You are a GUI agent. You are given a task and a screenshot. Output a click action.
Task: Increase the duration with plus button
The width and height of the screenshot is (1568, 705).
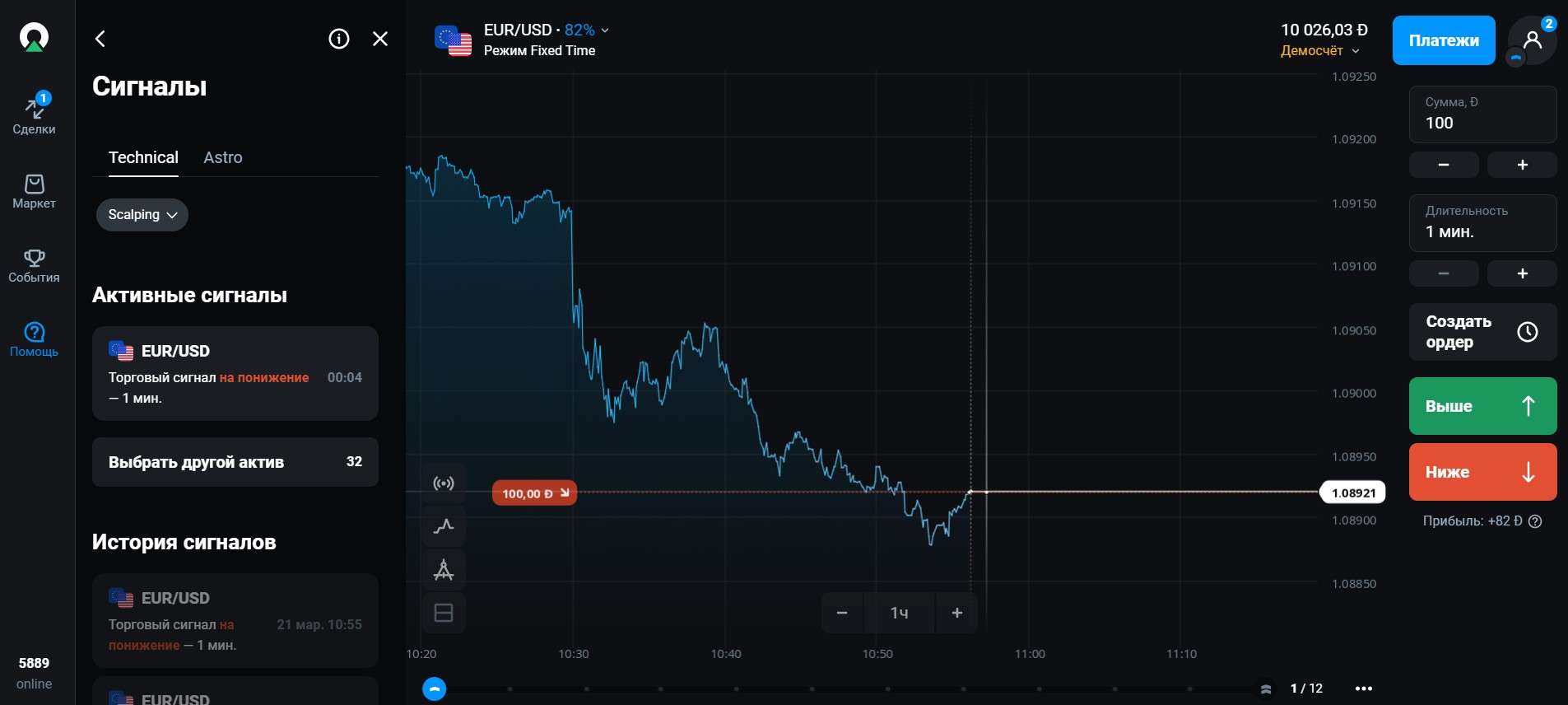point(1523,273)
